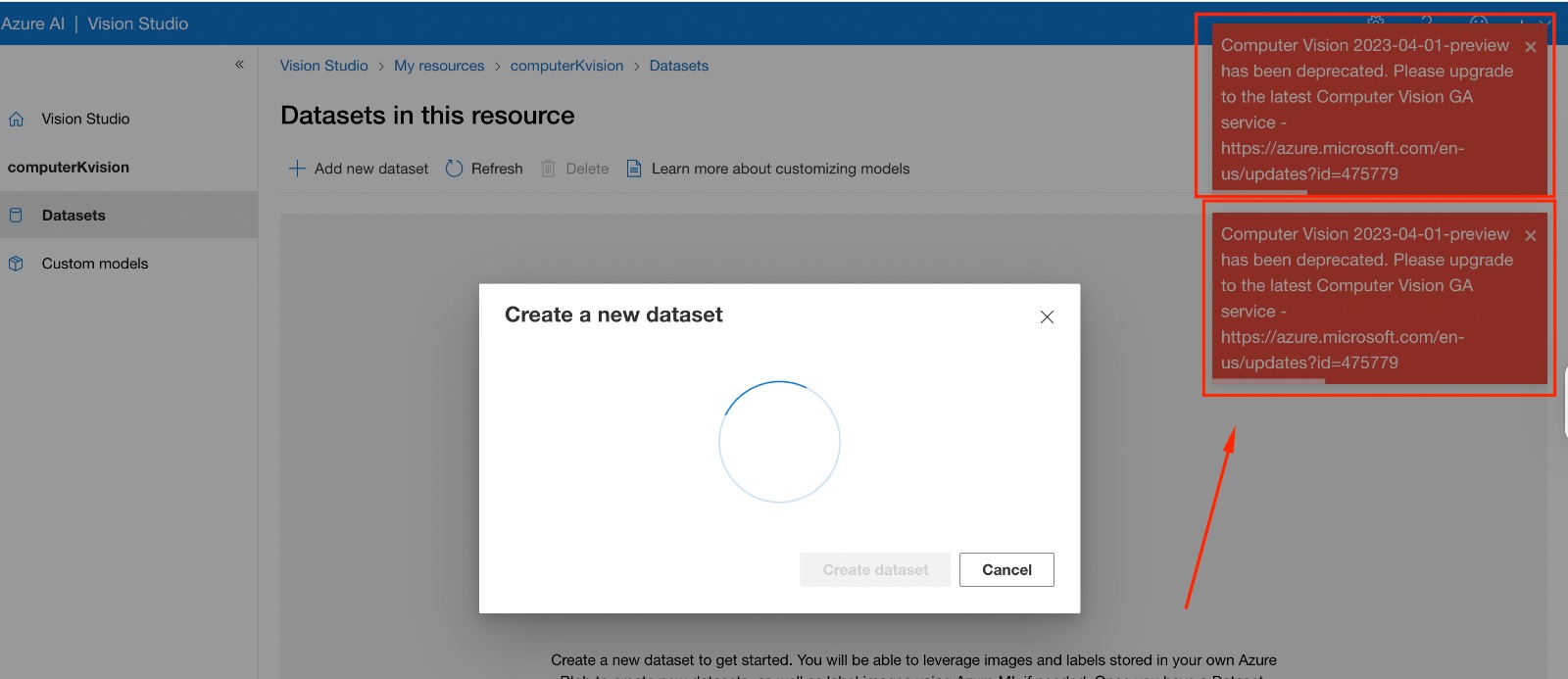Close the Create a new dataset dialog

point(1047,316)
